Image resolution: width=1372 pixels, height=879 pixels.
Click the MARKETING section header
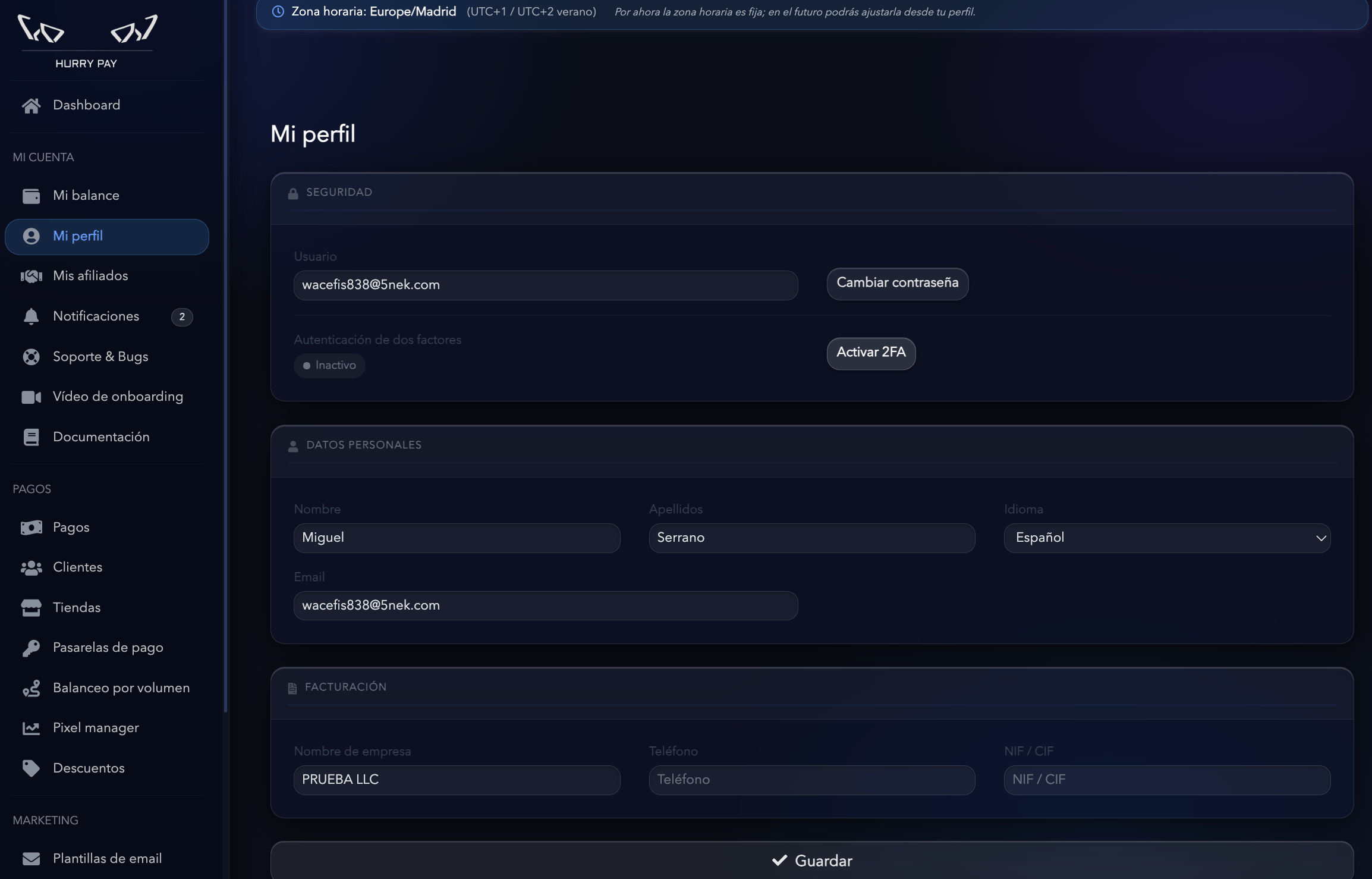tap(46, 821)
